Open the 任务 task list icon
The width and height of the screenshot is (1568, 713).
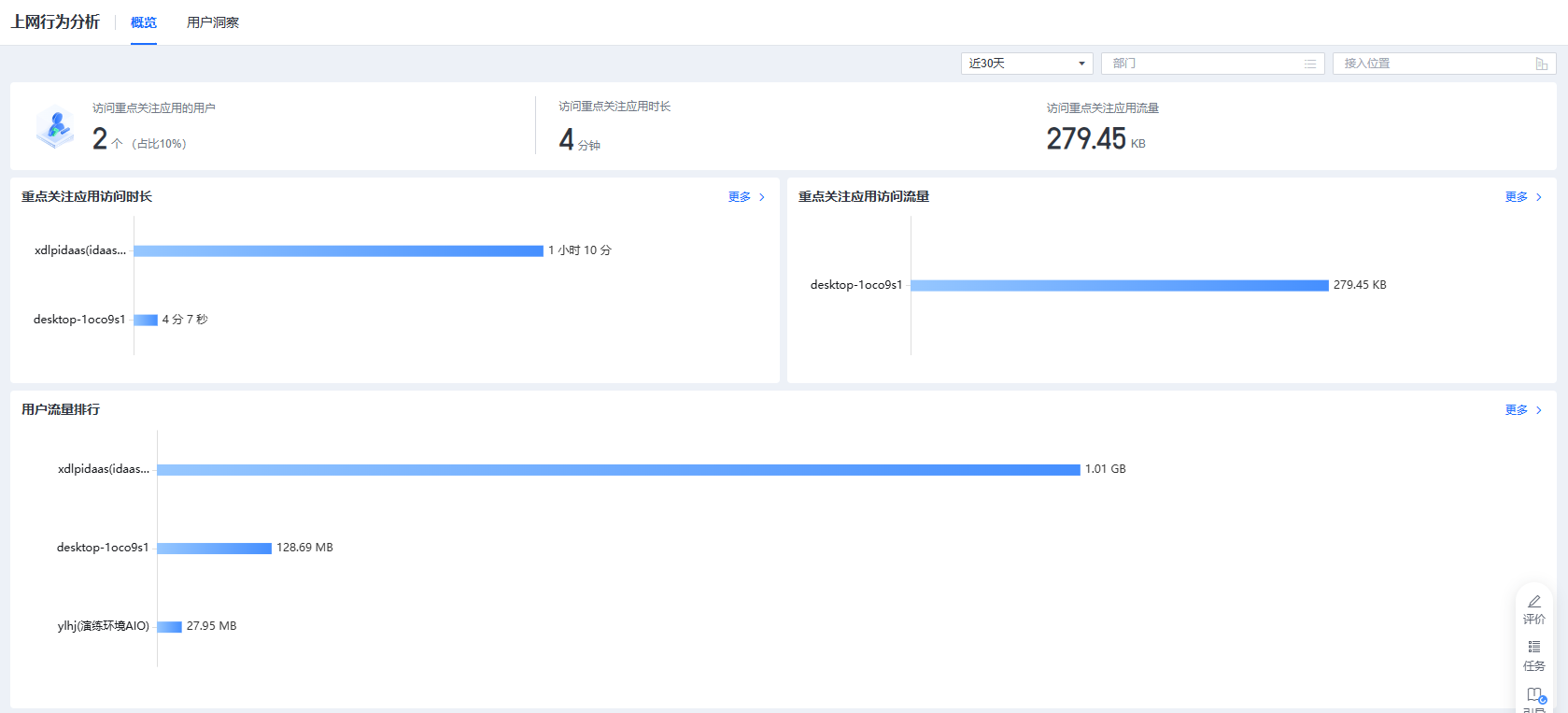pos(1533,648)
